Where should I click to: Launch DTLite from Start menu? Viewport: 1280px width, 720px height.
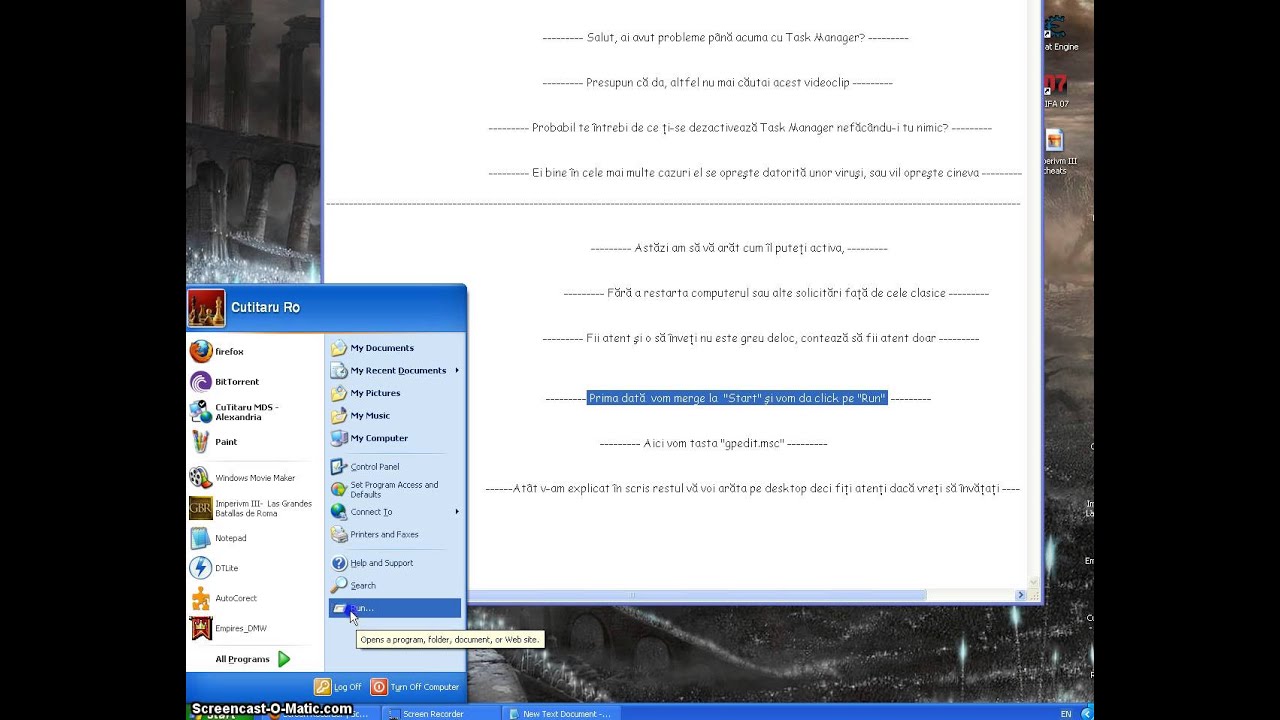(x=255, y=568)
